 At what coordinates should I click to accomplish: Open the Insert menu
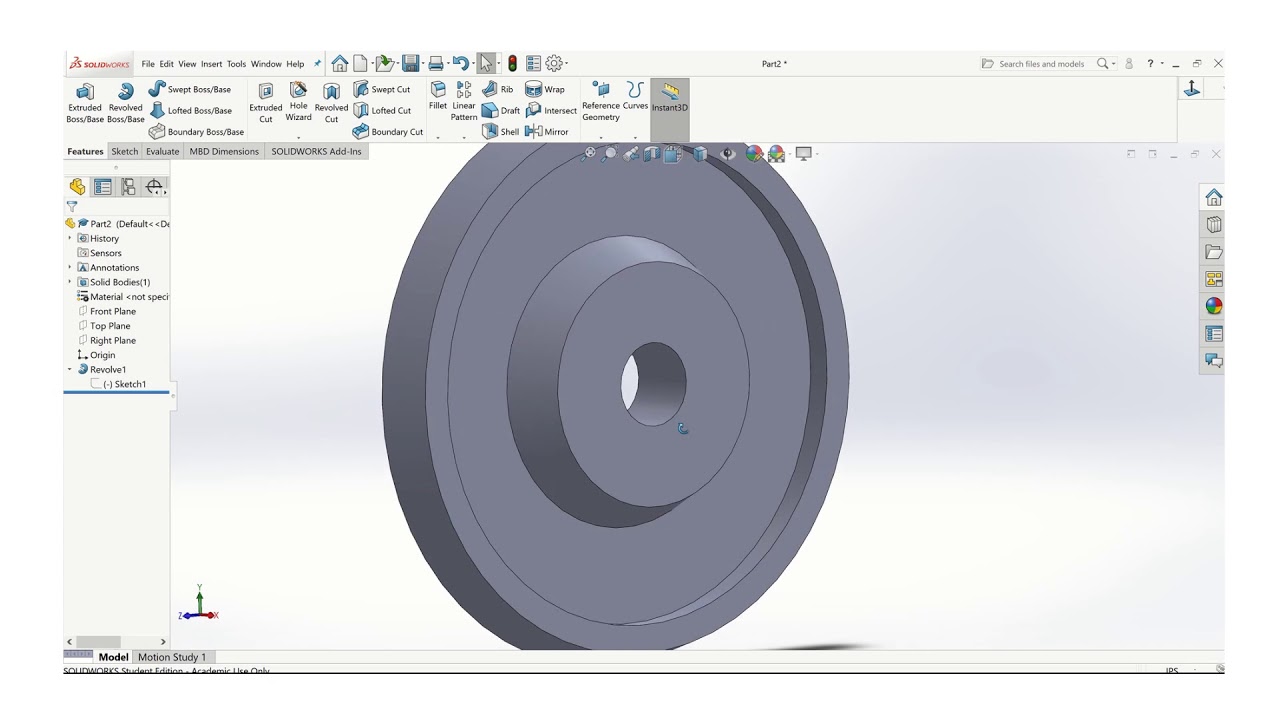click(212, 64)
